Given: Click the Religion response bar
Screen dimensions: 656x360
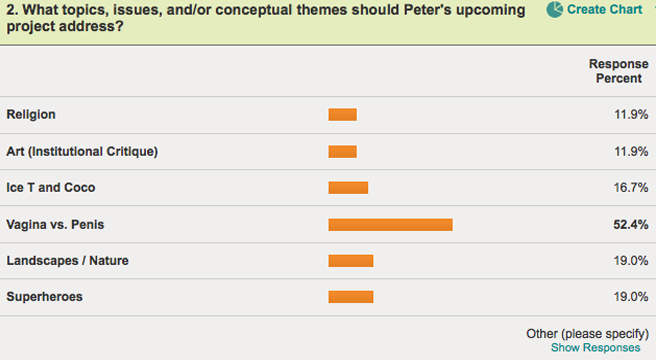Looking at the screenshot, I should click(x=343, y=115).
